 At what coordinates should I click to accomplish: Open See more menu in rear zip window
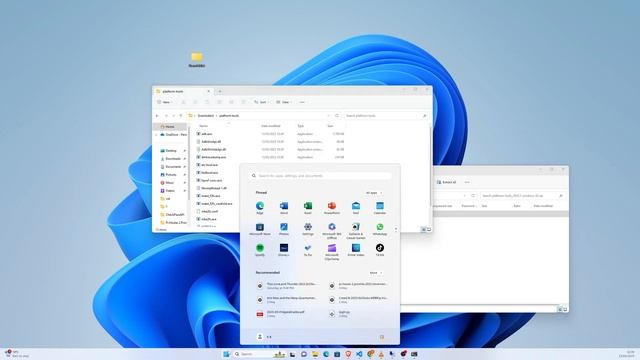coord(467,182)
